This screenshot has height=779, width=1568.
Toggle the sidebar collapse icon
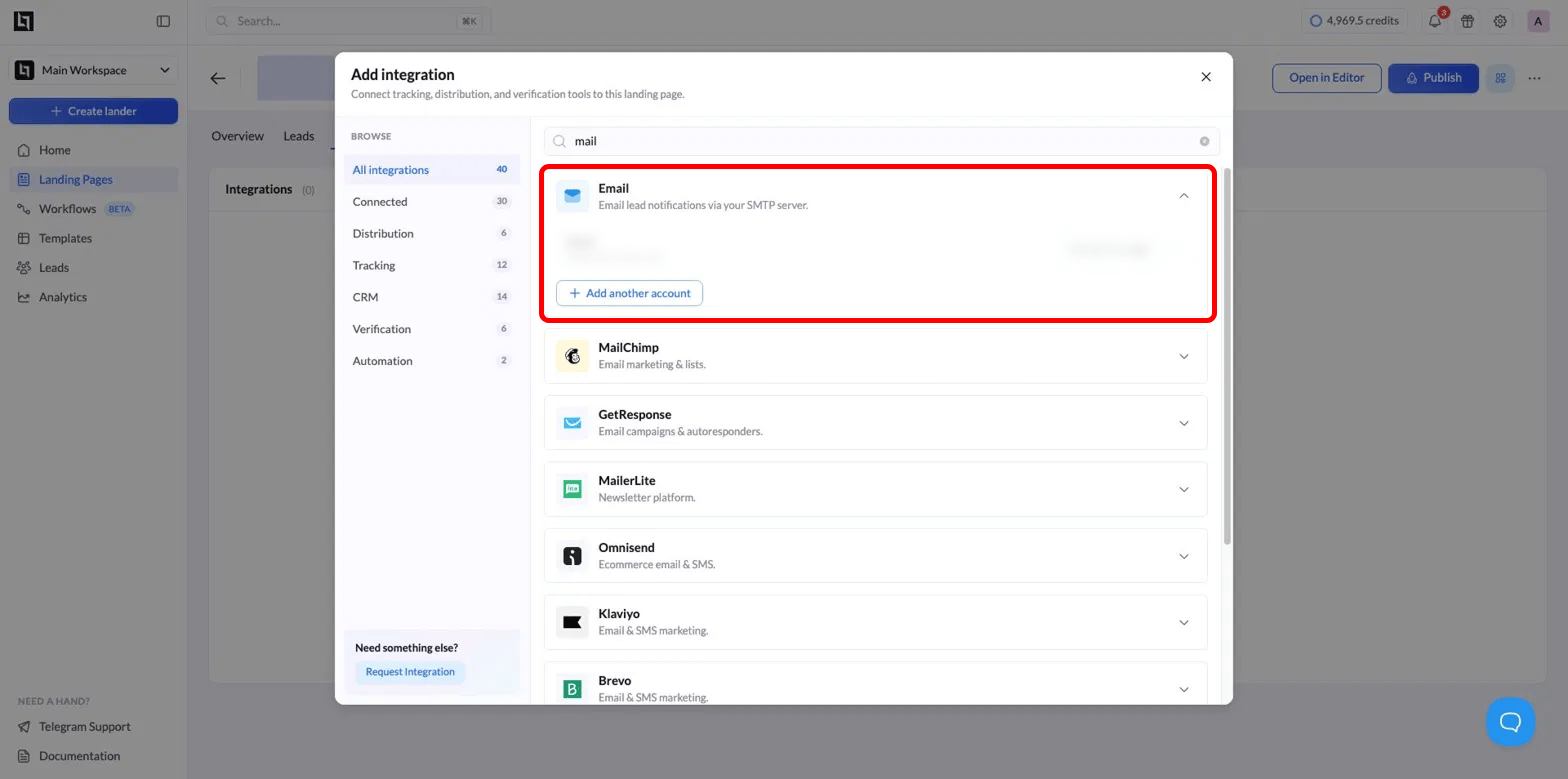164,21
